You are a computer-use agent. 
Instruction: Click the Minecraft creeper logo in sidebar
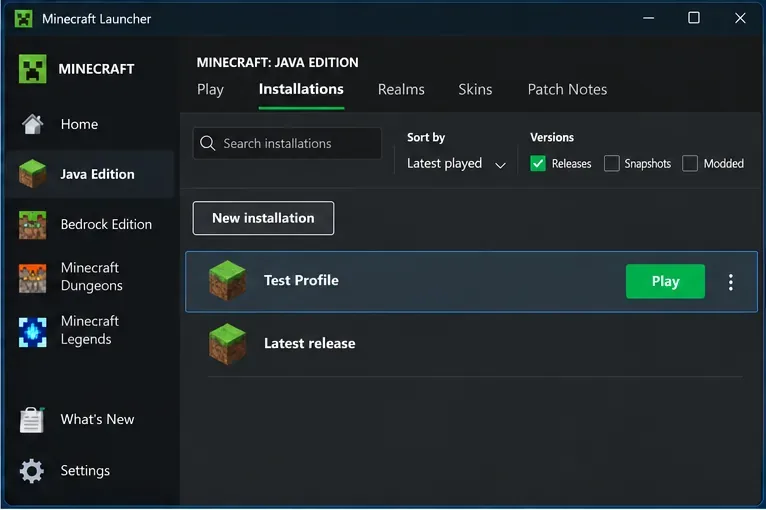point(32,69)
